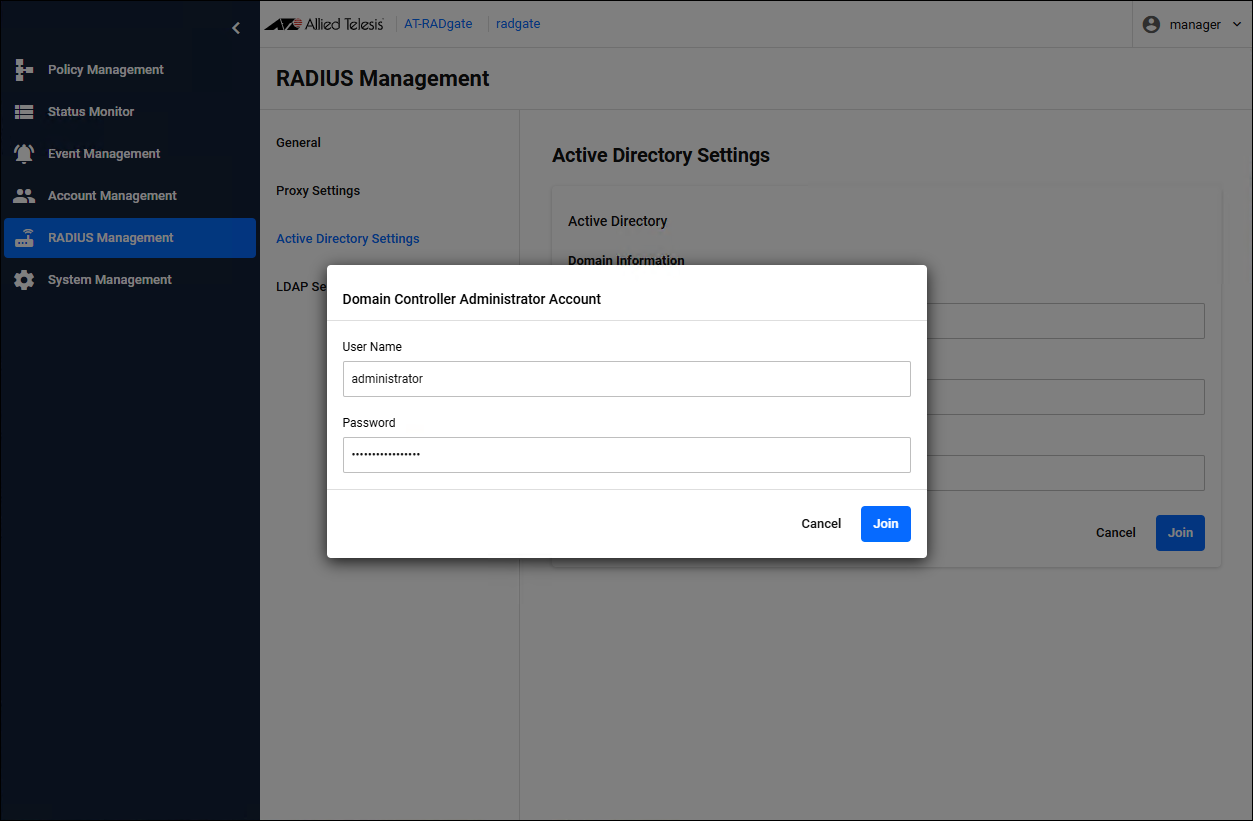This screenshot has width=1253, height=821.
Task: Click the Status Monitor list icon
Action: tap(24, 112)
